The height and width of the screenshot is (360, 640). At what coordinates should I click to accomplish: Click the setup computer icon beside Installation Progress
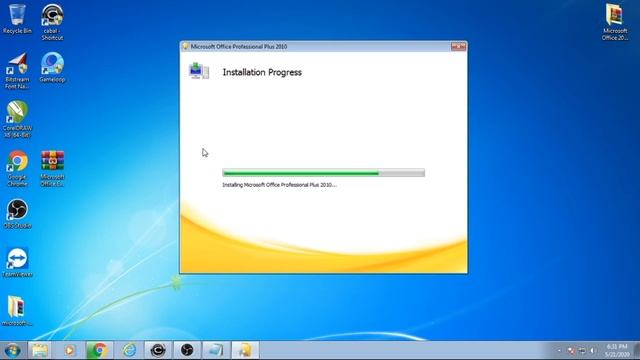[199, 71]
